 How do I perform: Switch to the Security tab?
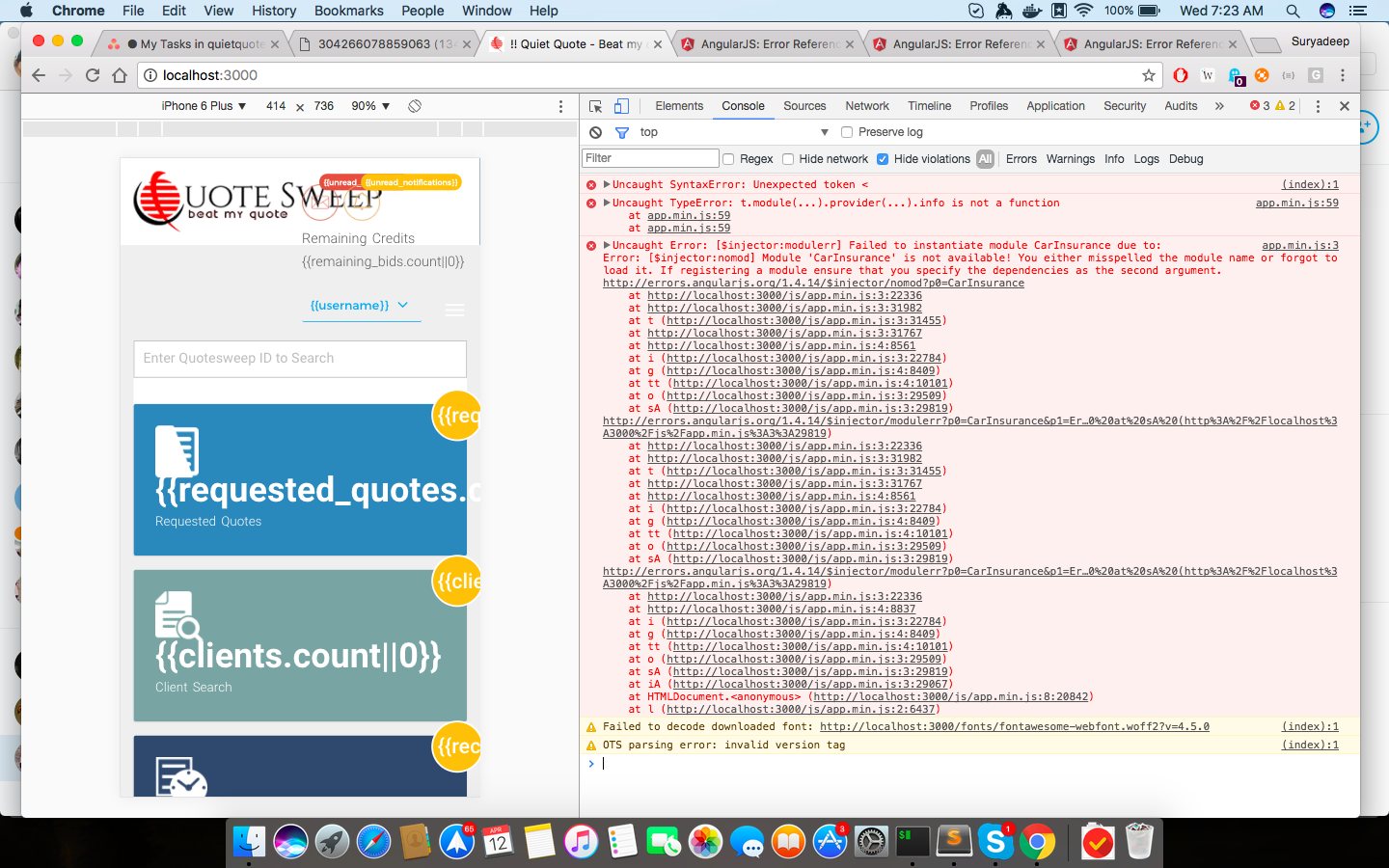pos(1125,106)
